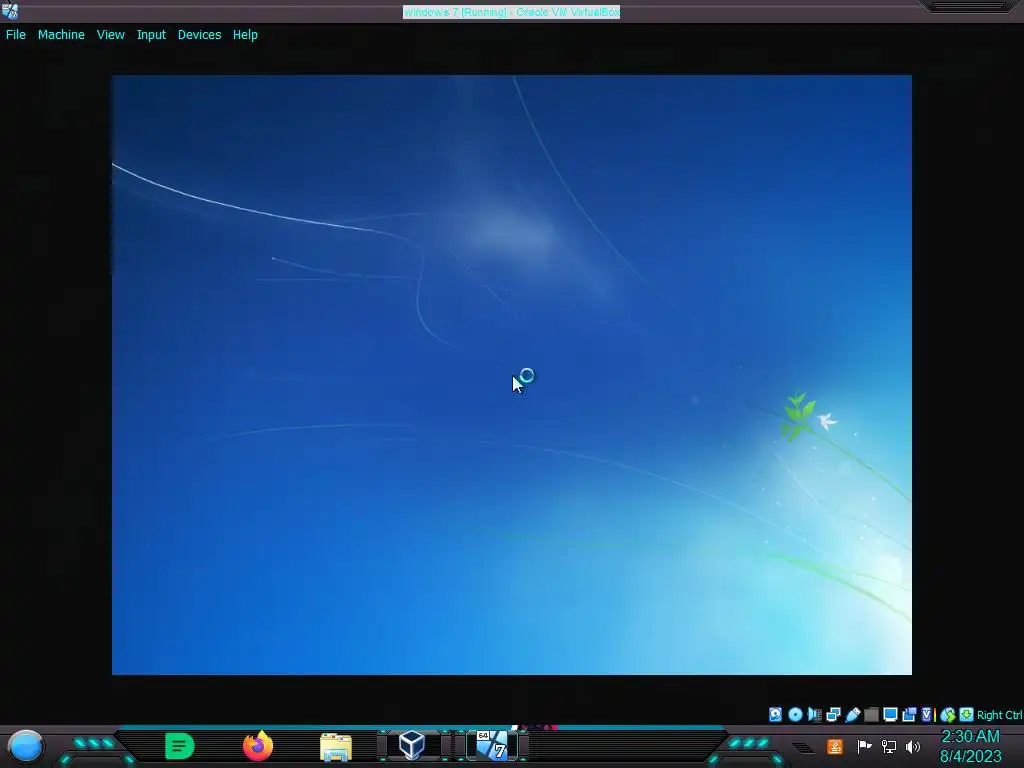The width and height of the screenshot is (1024, 768).
Task: Click the date 8/4/2023 on taskbar
Action: tap(970, 757)
